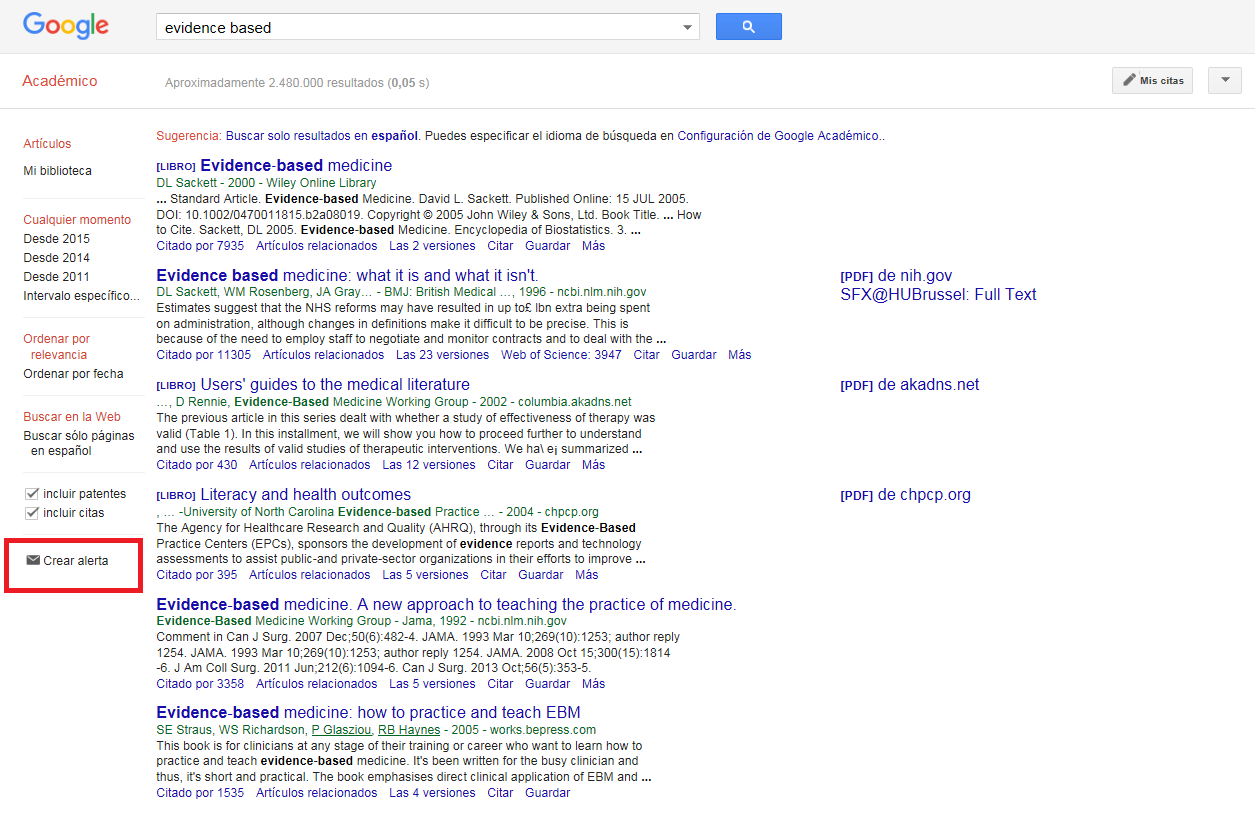Click the blue search magnifier button

click(x=748, y=27)
